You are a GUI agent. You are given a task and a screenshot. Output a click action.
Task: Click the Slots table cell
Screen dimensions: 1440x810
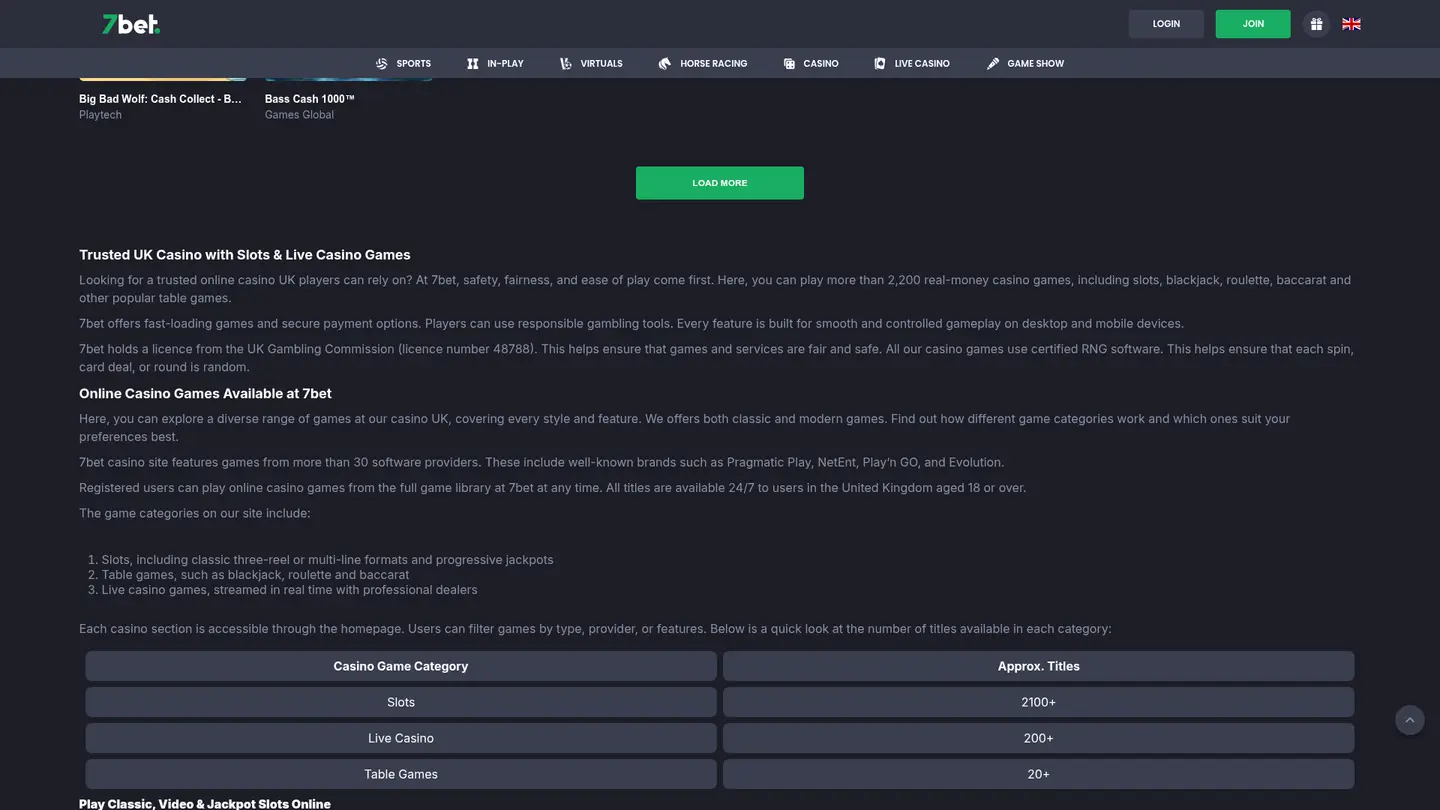(x=401, y=702)
